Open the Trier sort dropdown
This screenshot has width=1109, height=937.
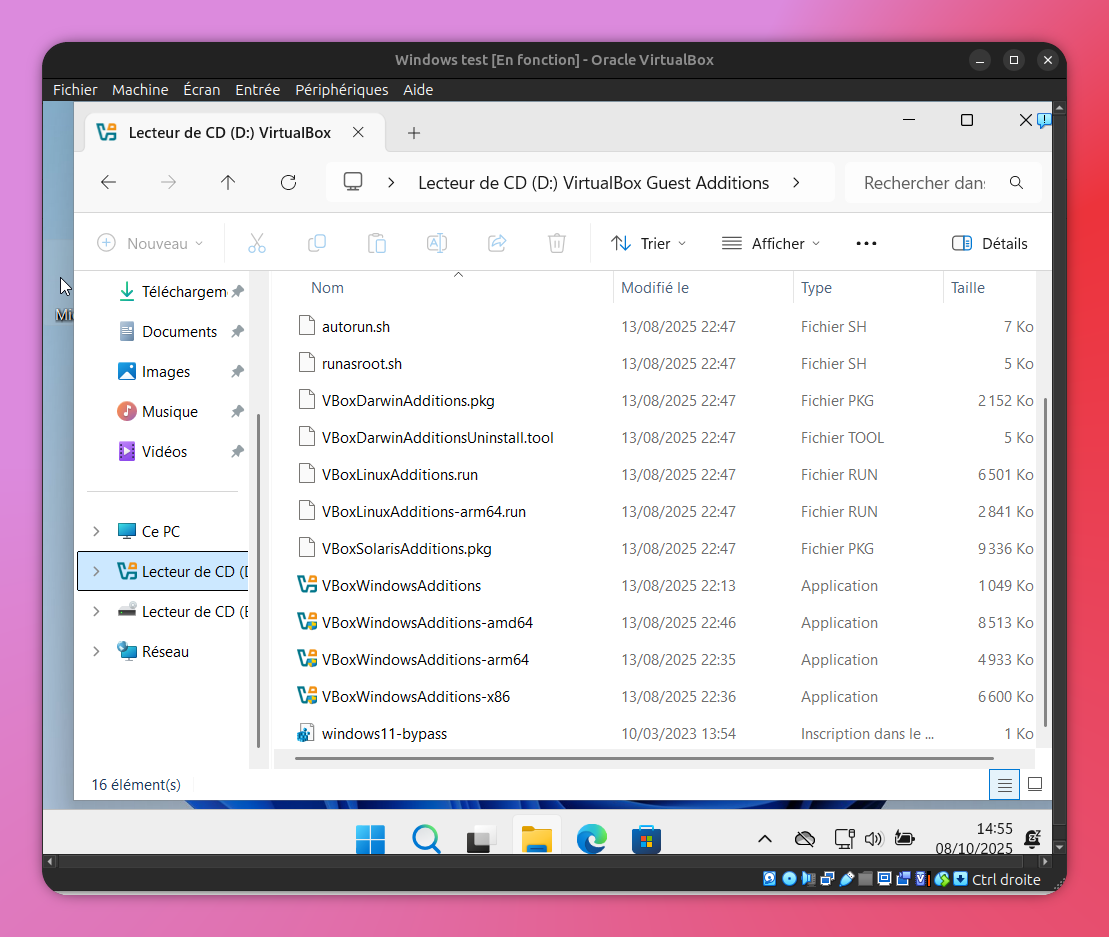coord(649,243)
